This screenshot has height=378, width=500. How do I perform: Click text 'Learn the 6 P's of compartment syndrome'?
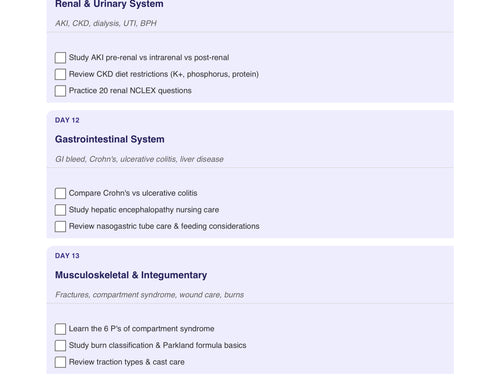pos(142,329)
